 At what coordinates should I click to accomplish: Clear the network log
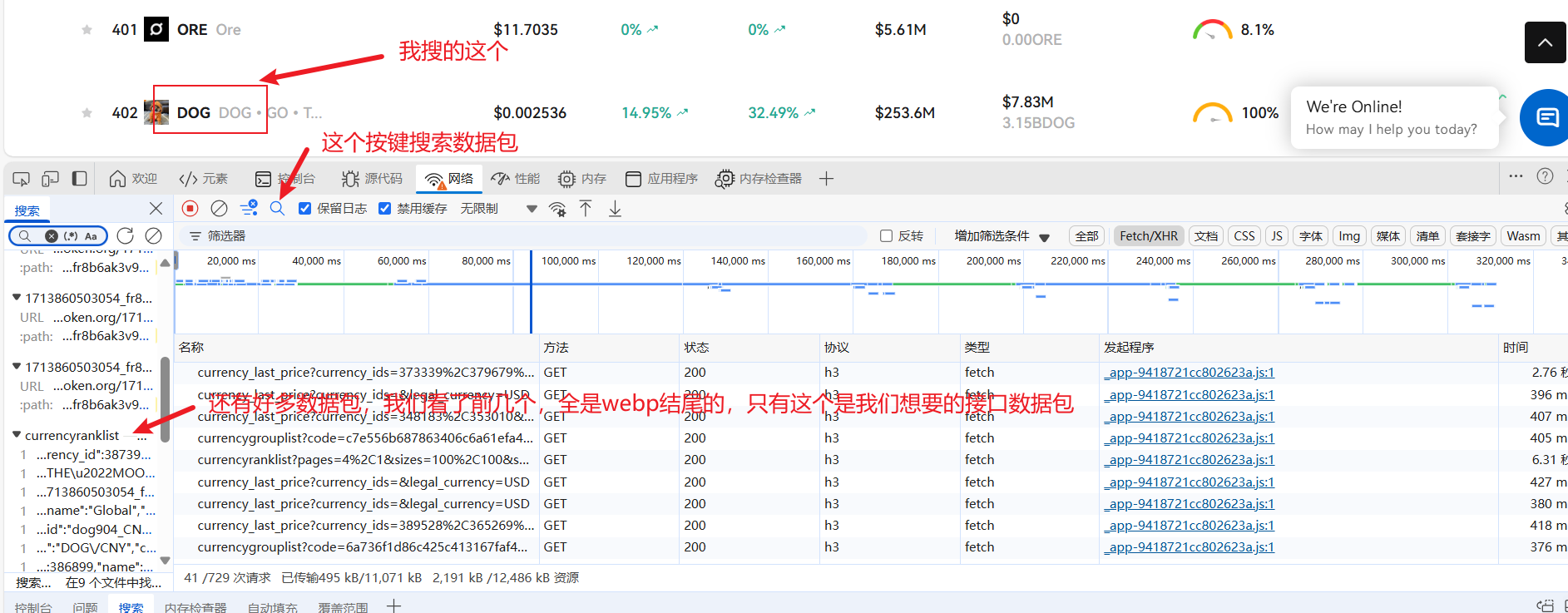[x=219, y=209]
